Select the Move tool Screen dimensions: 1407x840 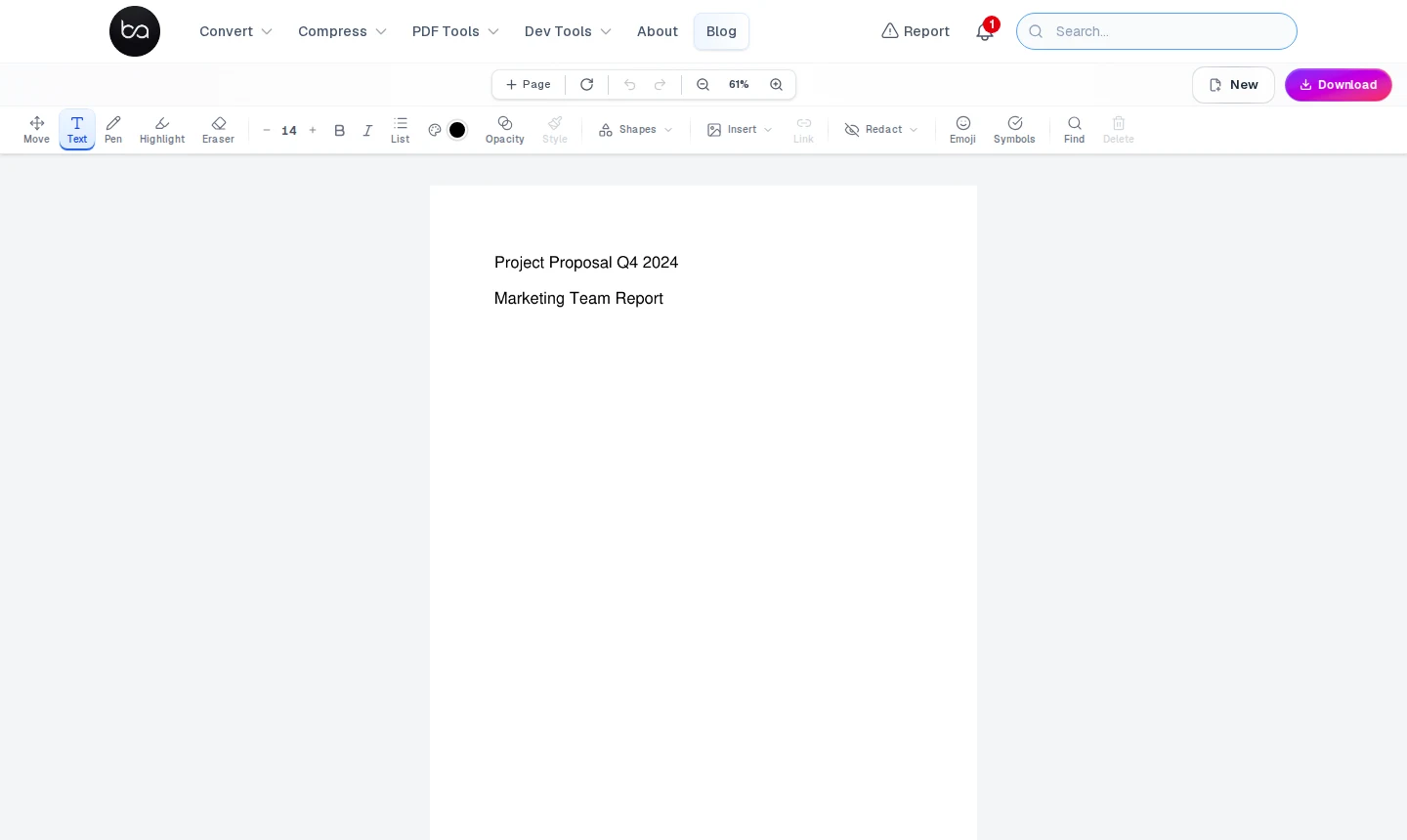click(36, 130)
